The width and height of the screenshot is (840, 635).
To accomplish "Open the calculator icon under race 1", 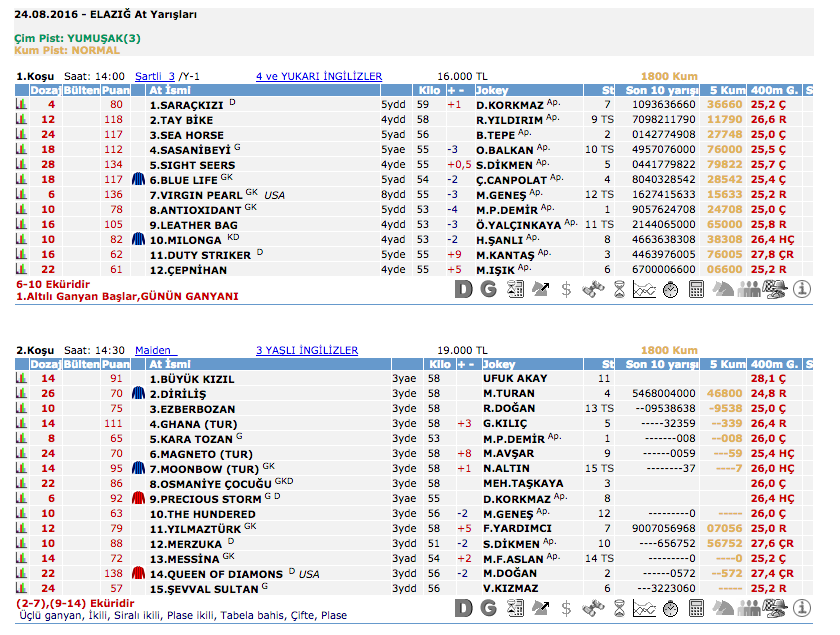I will coord(697,290).
